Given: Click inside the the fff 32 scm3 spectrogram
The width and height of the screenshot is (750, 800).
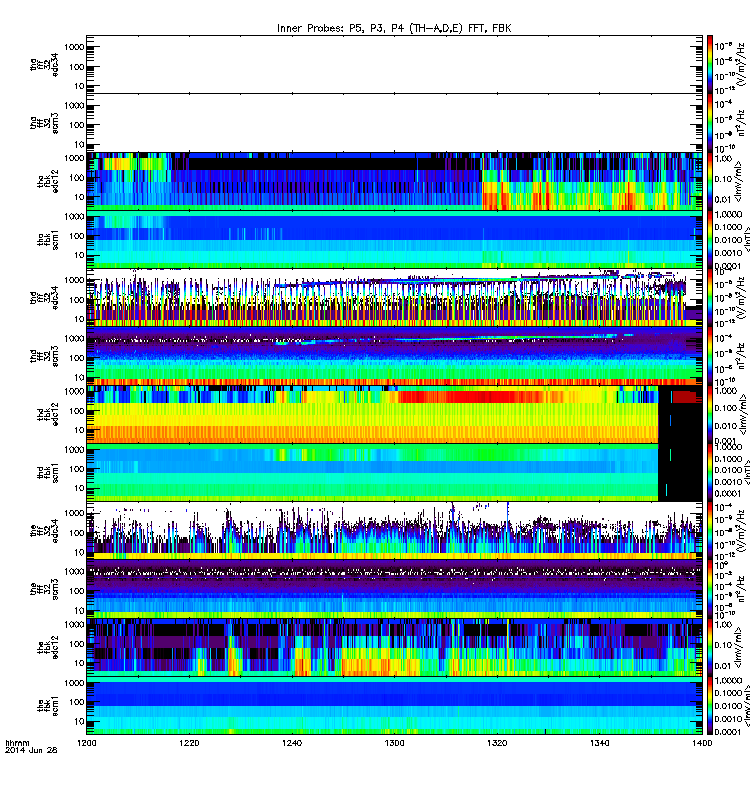Looking at the screenshot, I should pyautogui.click(x=394, y=589).
